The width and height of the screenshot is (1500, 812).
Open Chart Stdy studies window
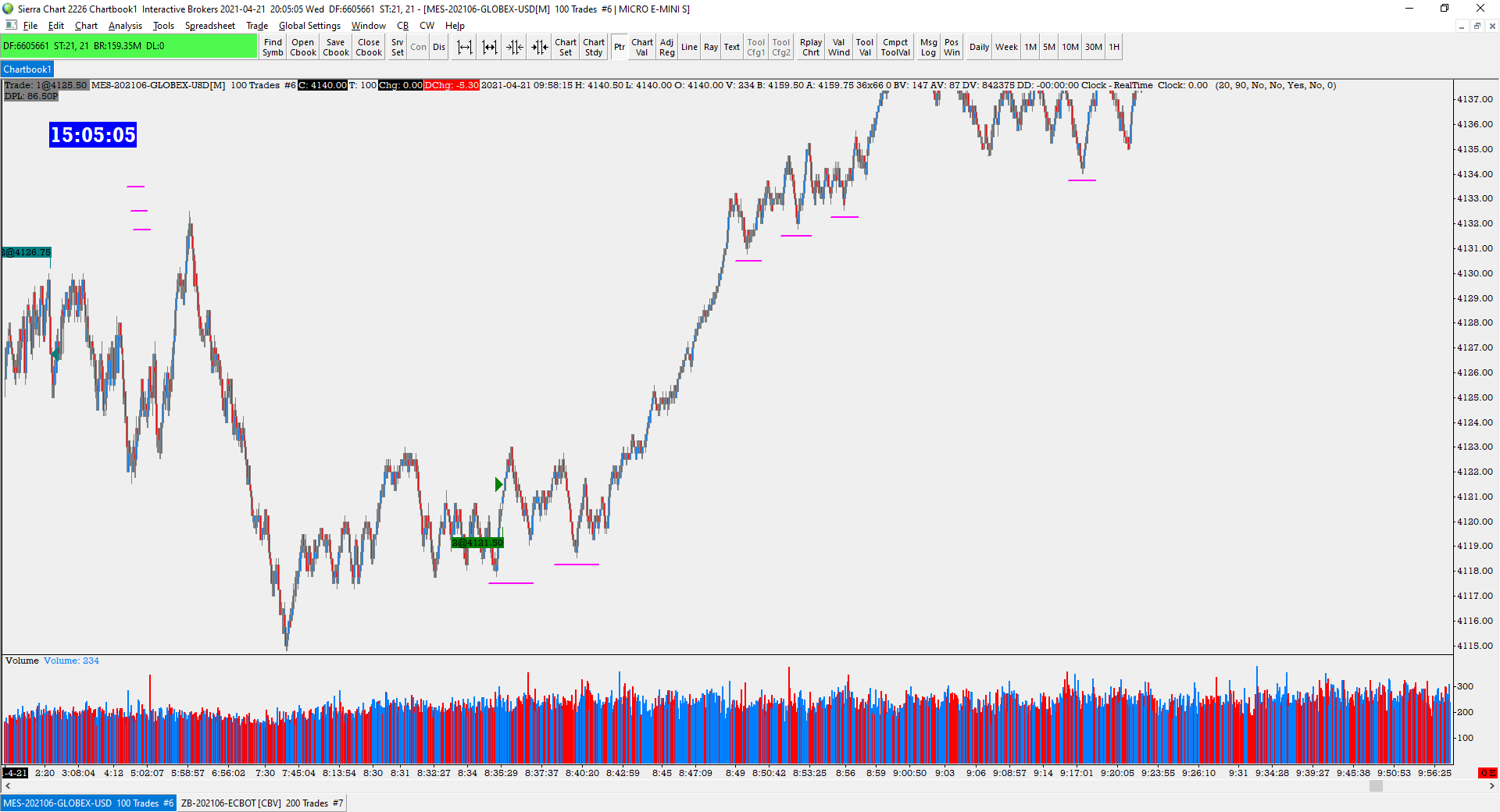tap(594, 47)
